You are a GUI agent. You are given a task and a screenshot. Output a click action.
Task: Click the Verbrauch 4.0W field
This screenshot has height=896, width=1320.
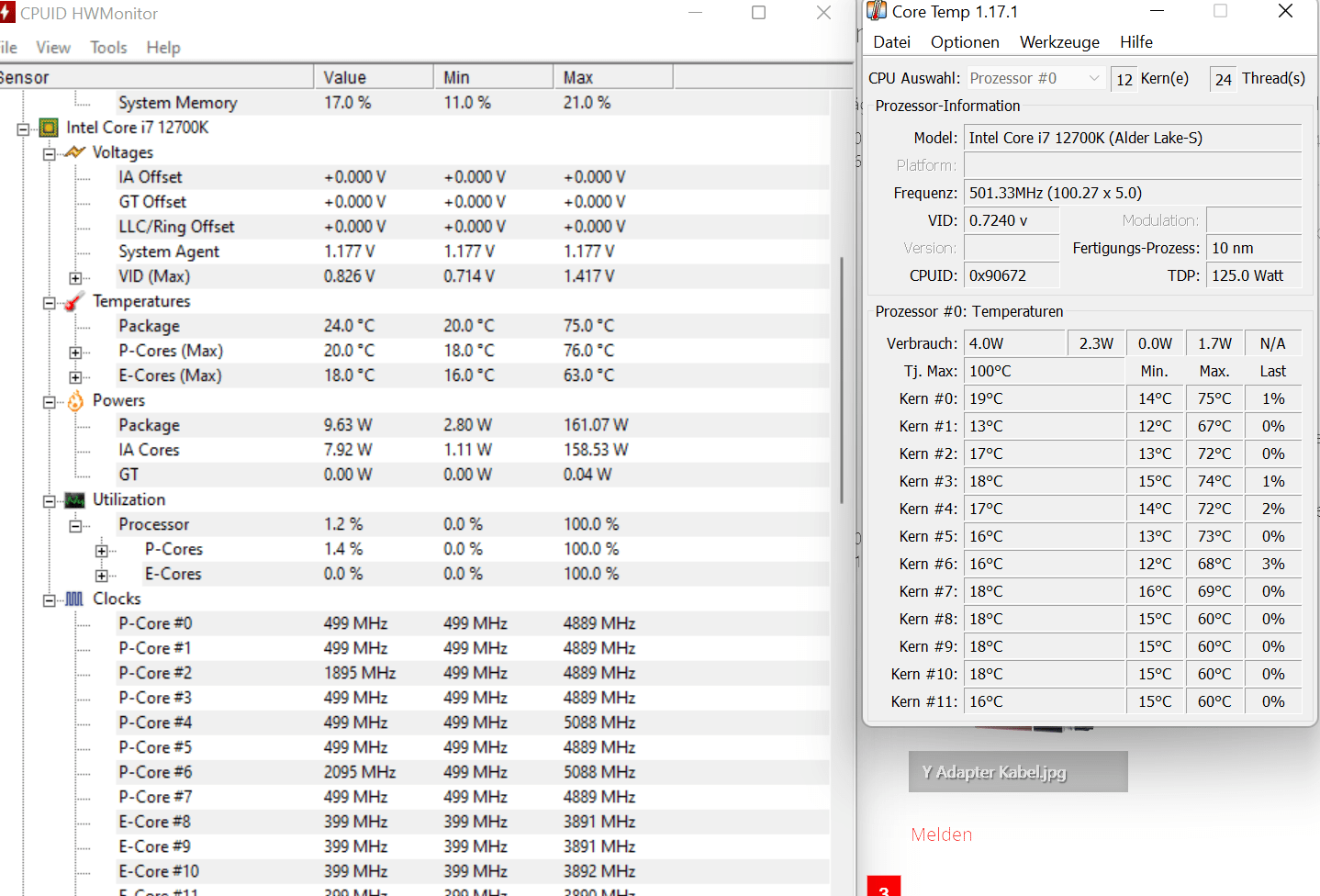coord(1013,343)
